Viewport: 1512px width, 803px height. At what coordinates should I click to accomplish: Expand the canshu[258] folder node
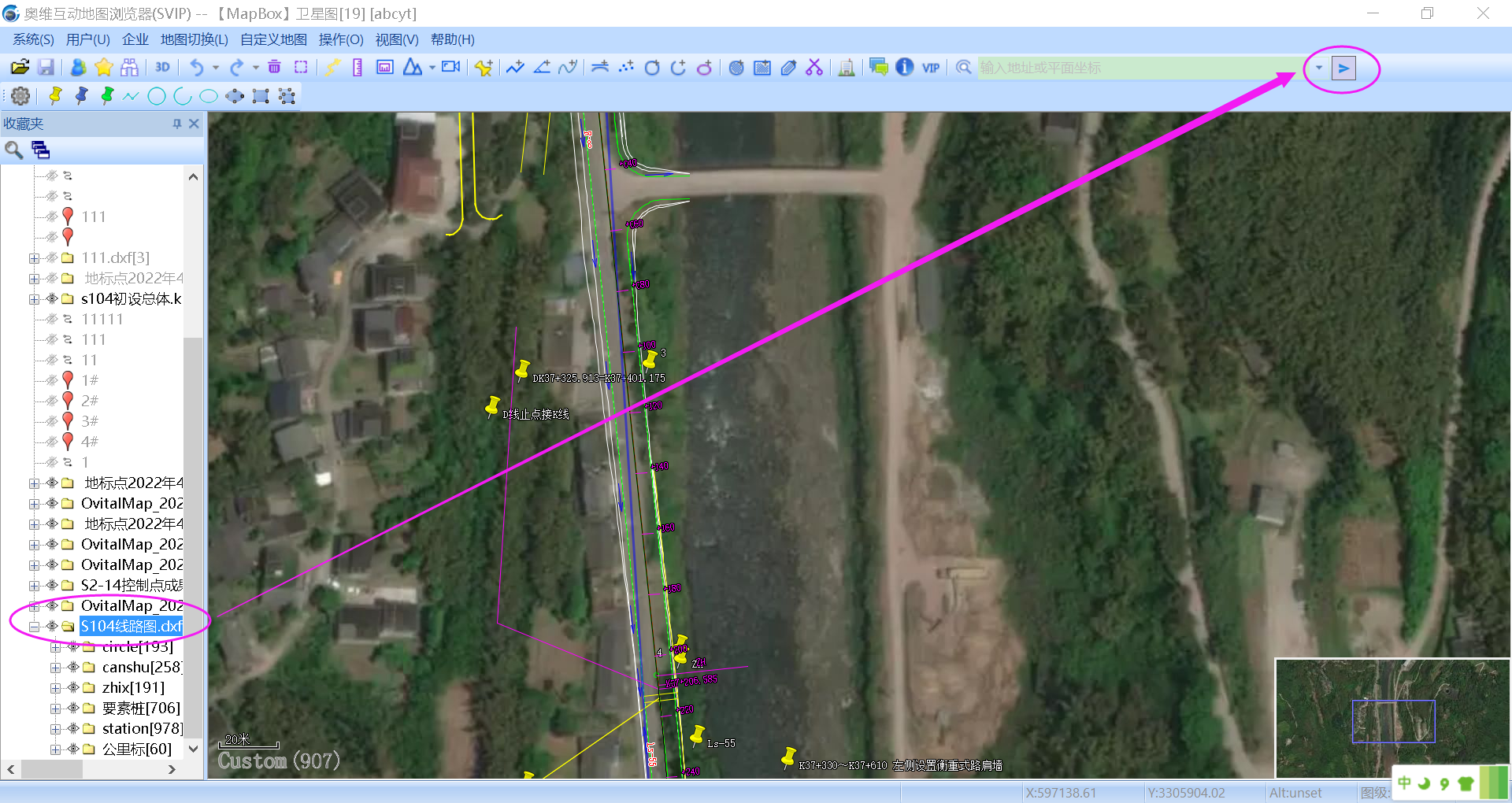(x=55, y=668)
